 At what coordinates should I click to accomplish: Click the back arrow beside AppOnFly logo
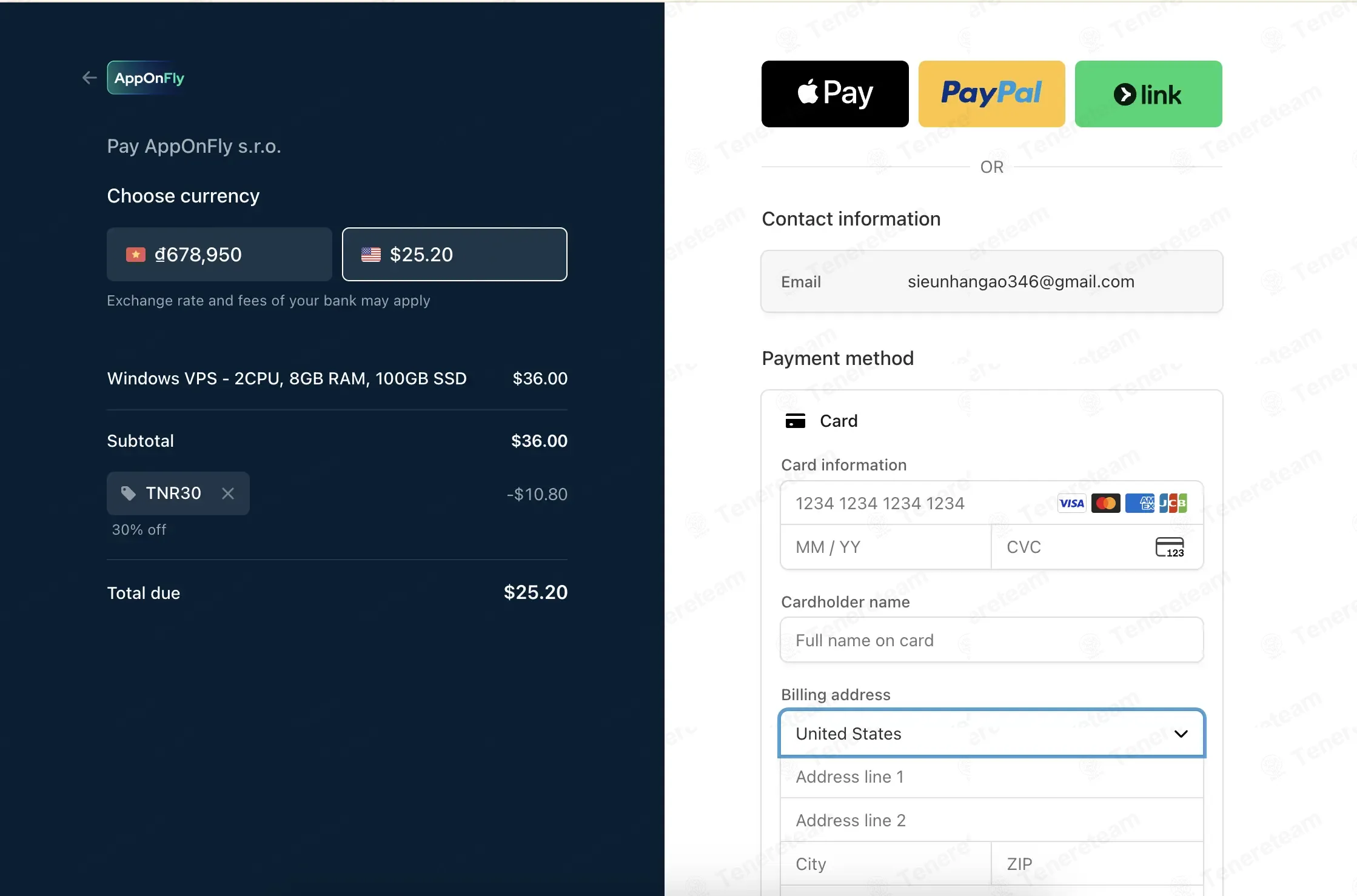pyautogui.click(x=89, y=78)
